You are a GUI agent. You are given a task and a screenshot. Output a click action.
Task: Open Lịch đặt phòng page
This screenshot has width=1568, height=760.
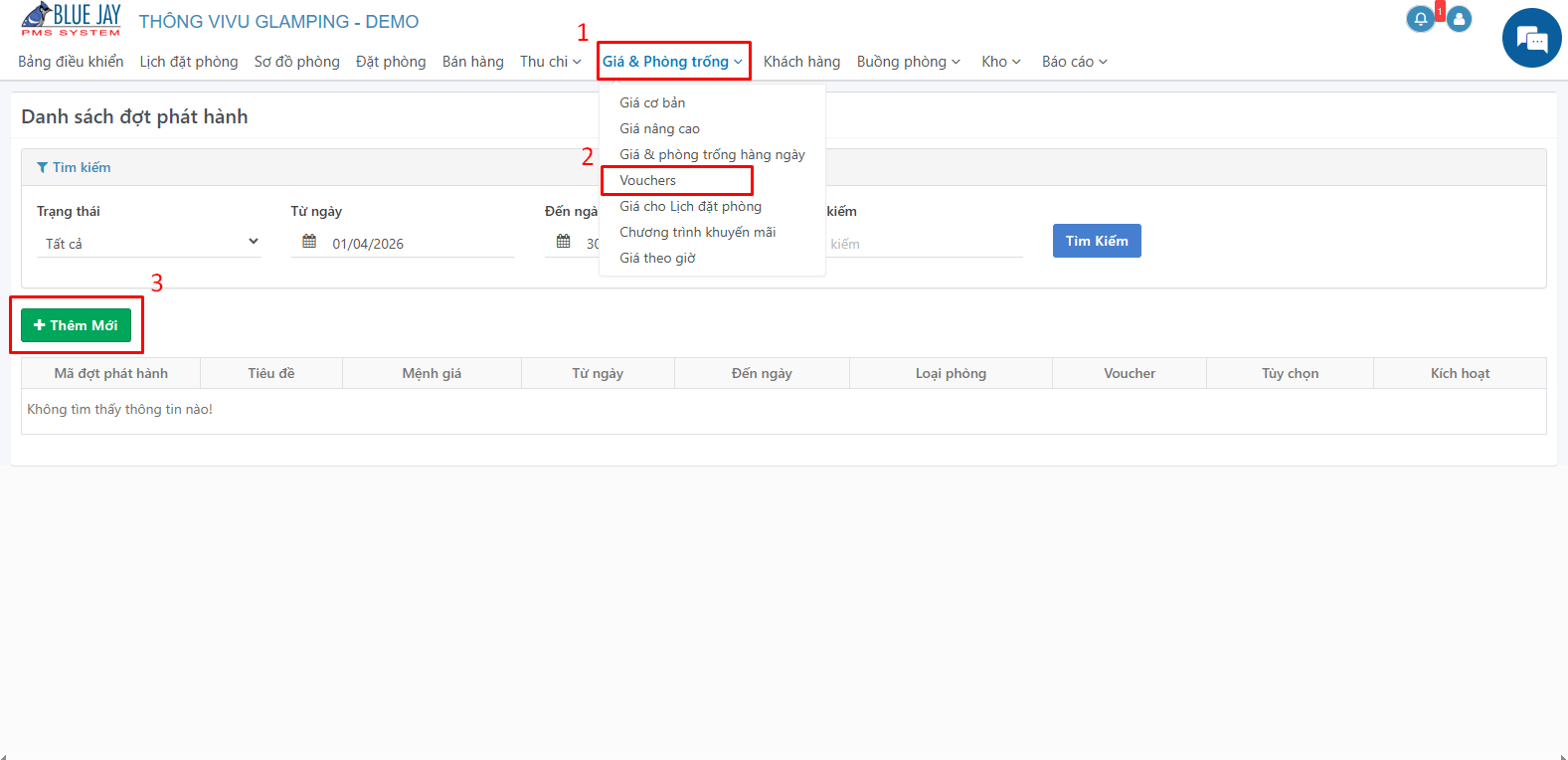tap(189, 62)
